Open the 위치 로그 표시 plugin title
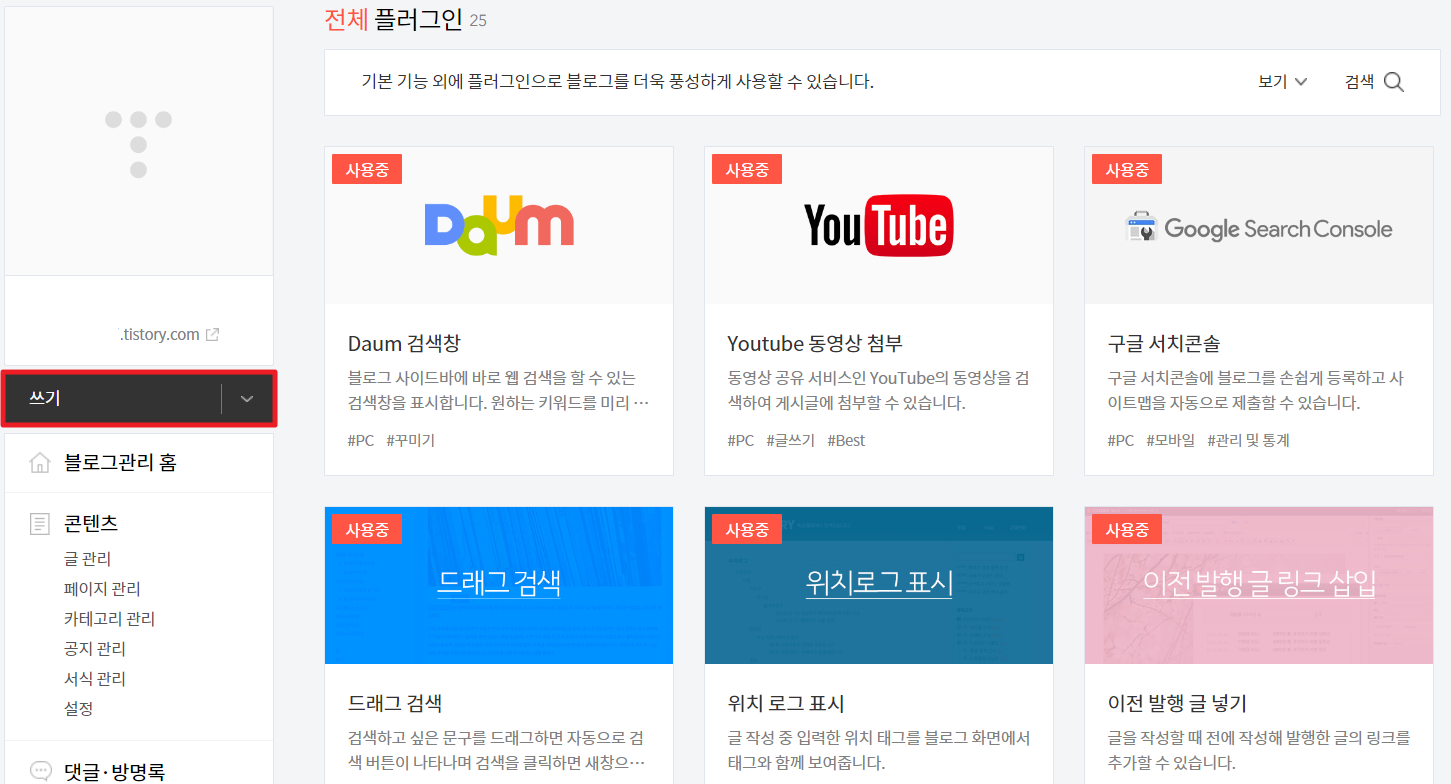 point(786,703)
